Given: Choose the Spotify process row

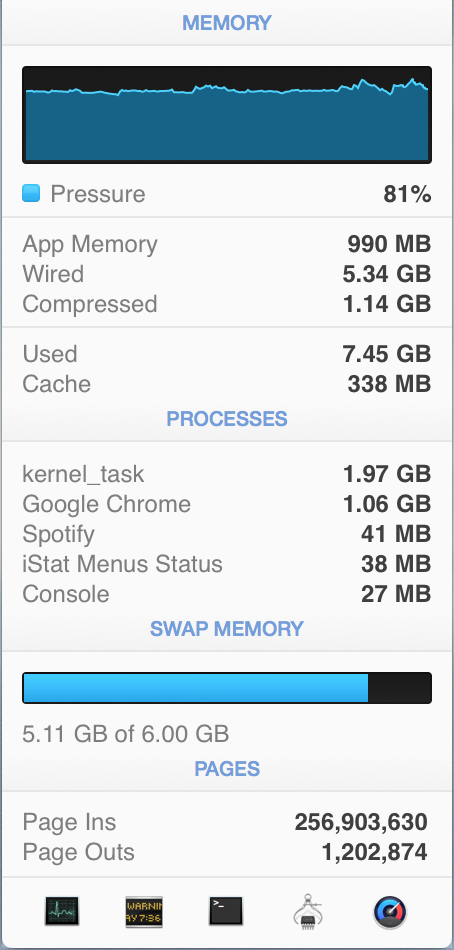Looking at the screenshot, I should [x=227, y=534].
